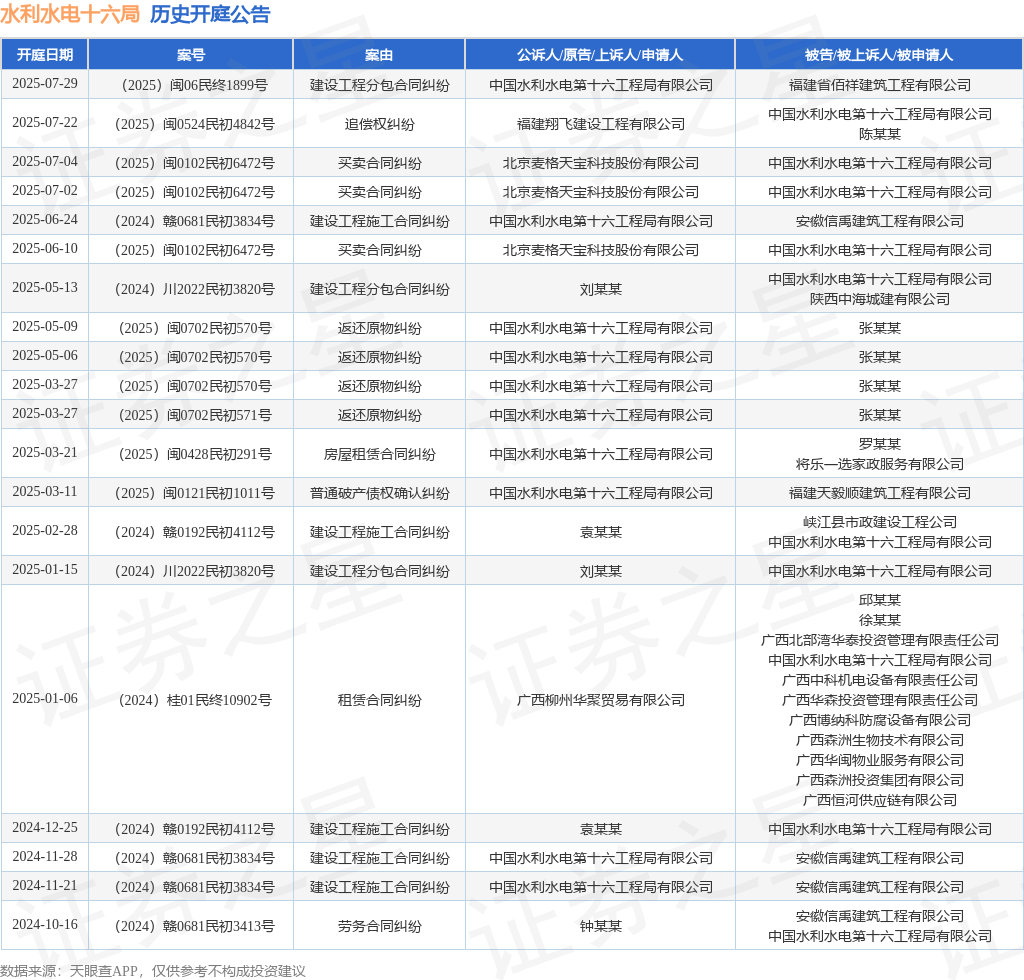Click case number "(2025)闽06民终1899号"
The width and height of the screenshot is (1024, 980).
coord(191,85)
